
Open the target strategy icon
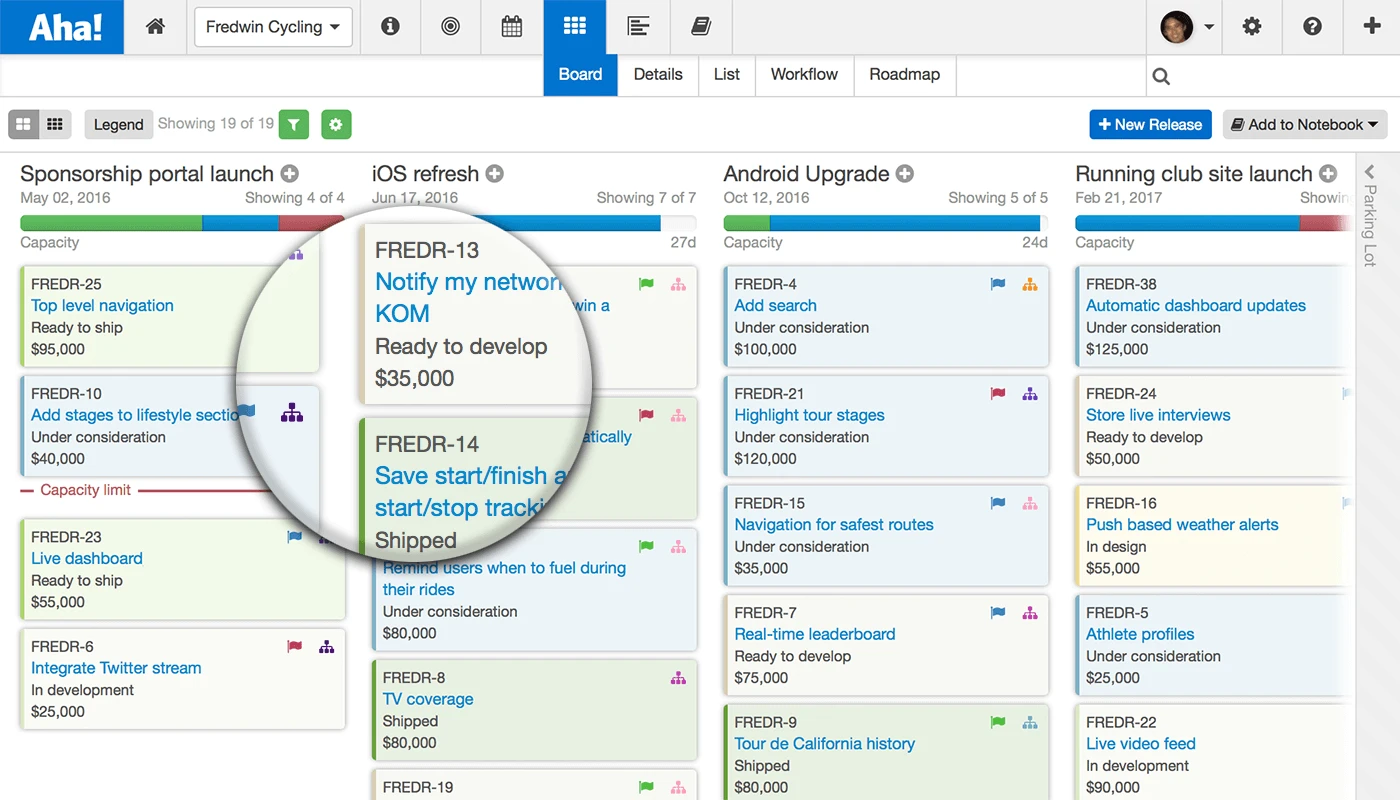tap(450, 27)
